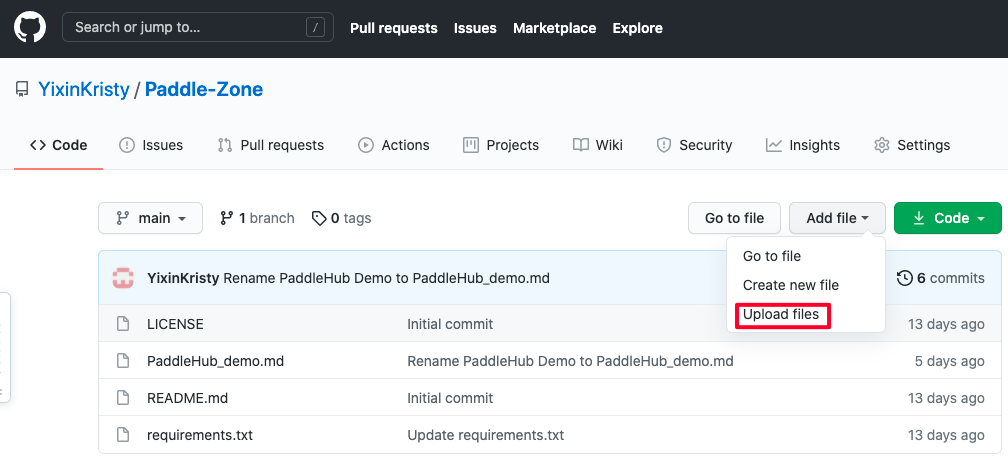Switch to the Security tab
This screenshot has width=1008, height=466.
click(694, 145)
